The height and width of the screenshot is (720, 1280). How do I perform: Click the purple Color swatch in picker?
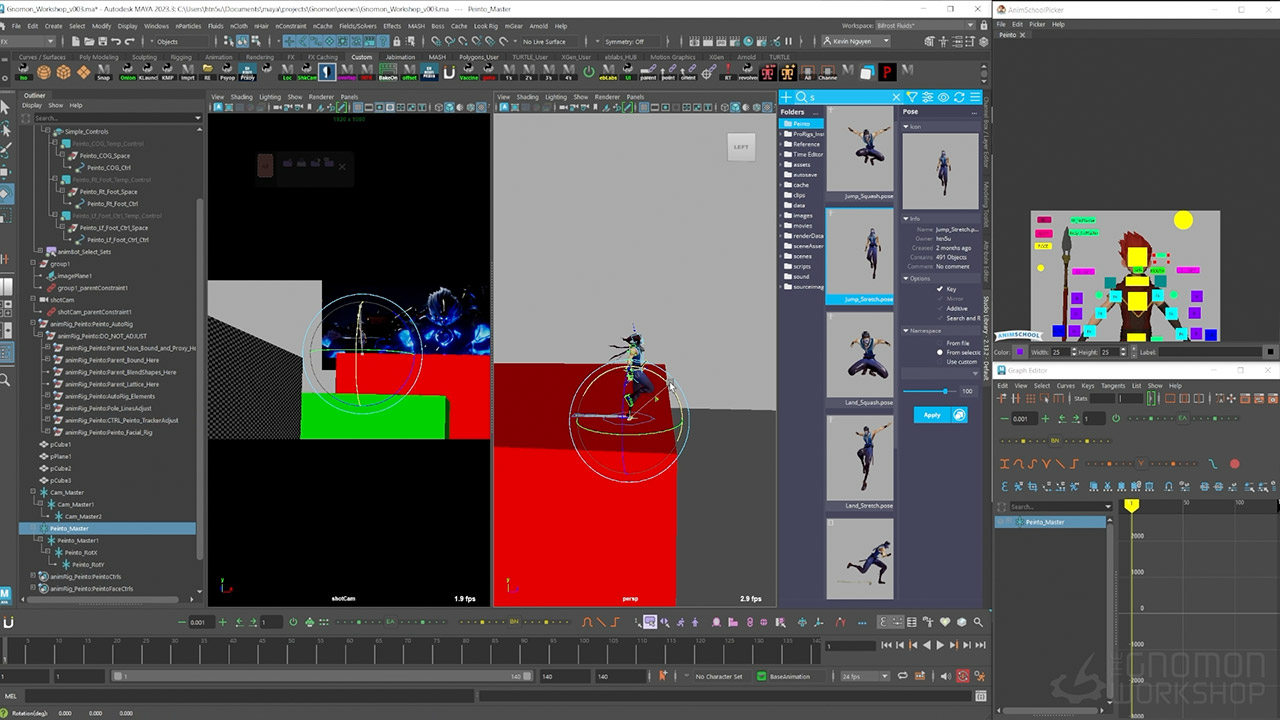tap(1020, 352)
